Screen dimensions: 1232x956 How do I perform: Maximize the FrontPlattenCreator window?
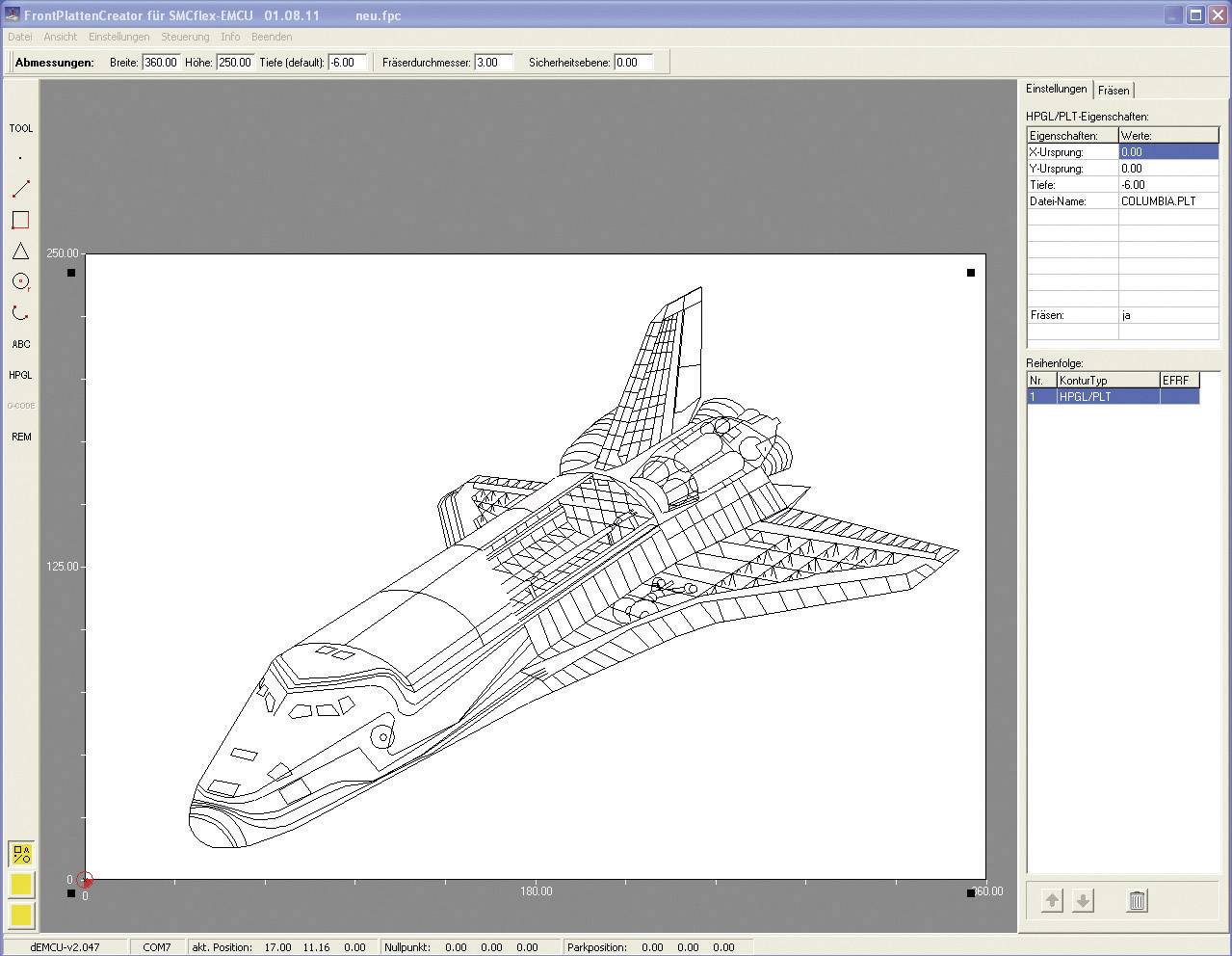tap(1195, 14)
